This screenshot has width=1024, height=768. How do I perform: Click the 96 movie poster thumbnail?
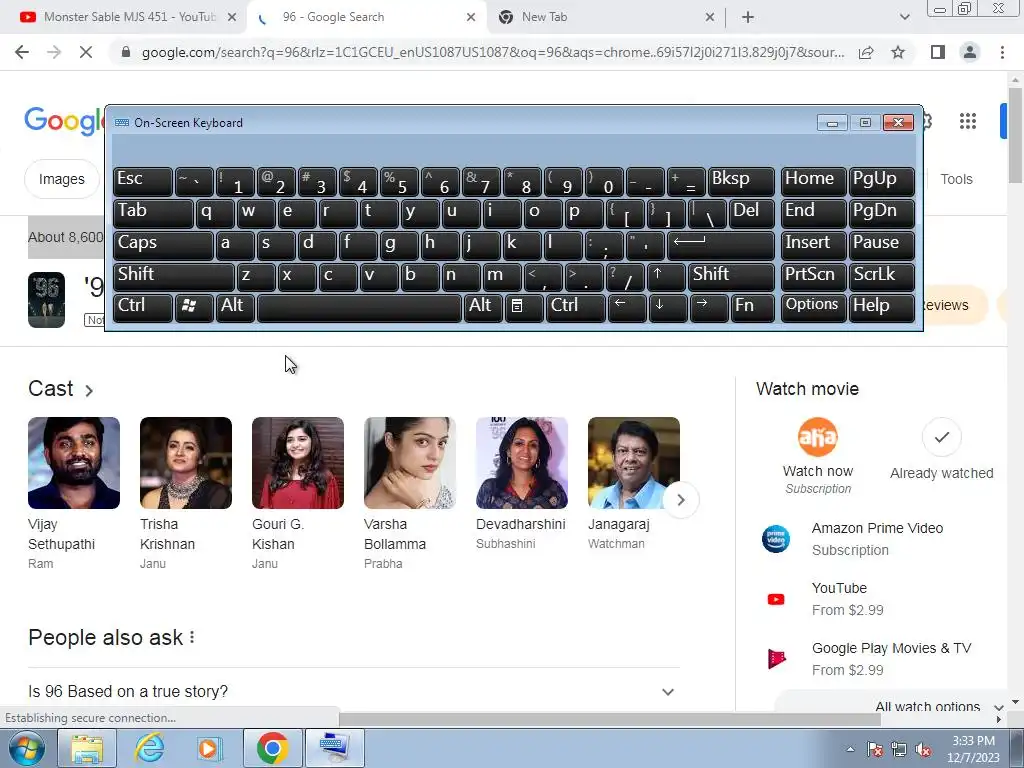pos(46,300)
